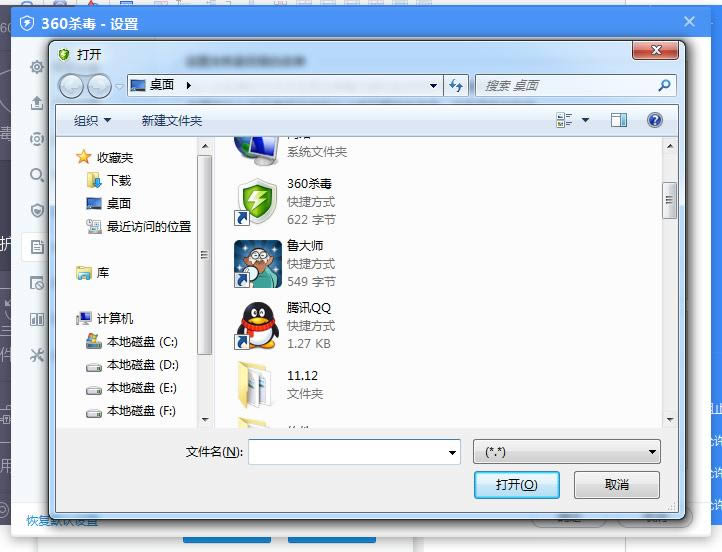Click 新建文件夹 in the toolbar
The width and height of the screenshot is (722, 552).
click(x=172, y=120)
